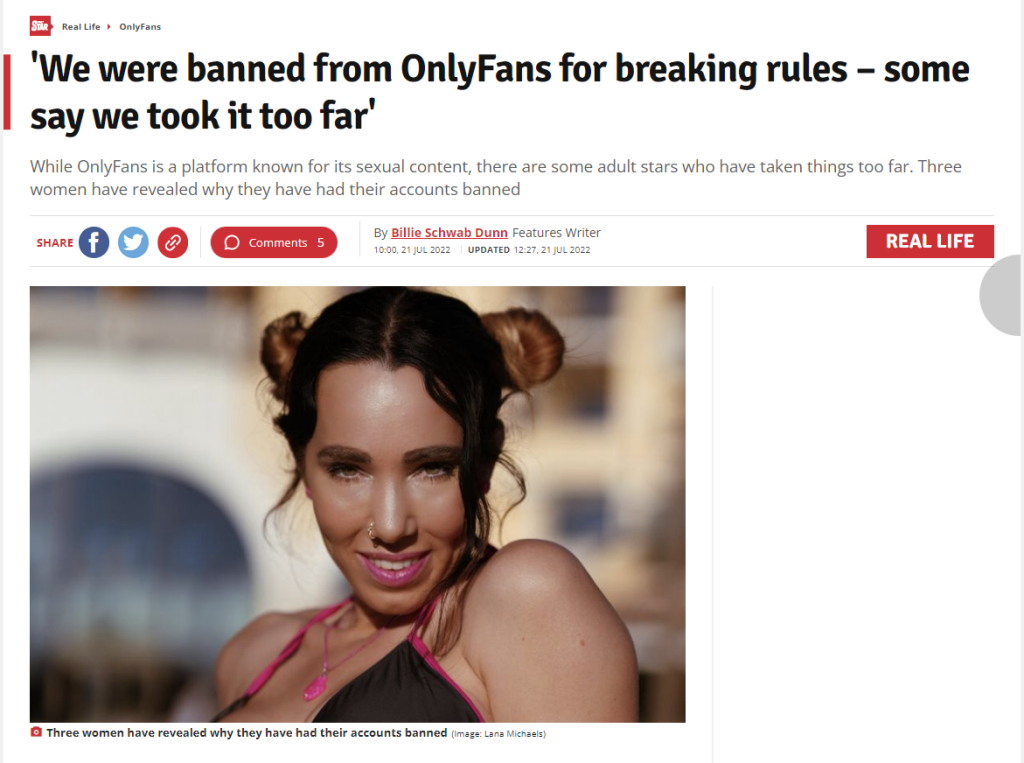Image resolution: width=1024 pixels, height=763 pixels.
Task: Click the camera icon beside caption
Action: coord(36,732)
